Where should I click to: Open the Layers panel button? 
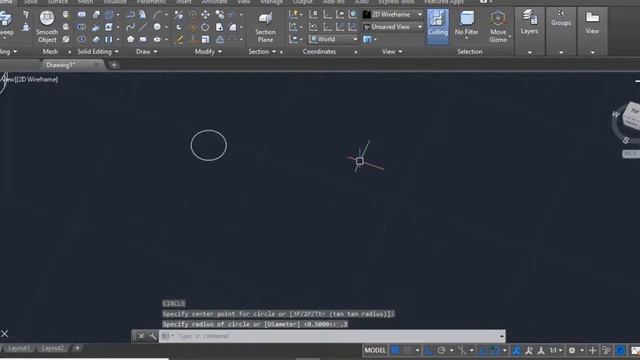pyautogui.click(x=529, y=31)
